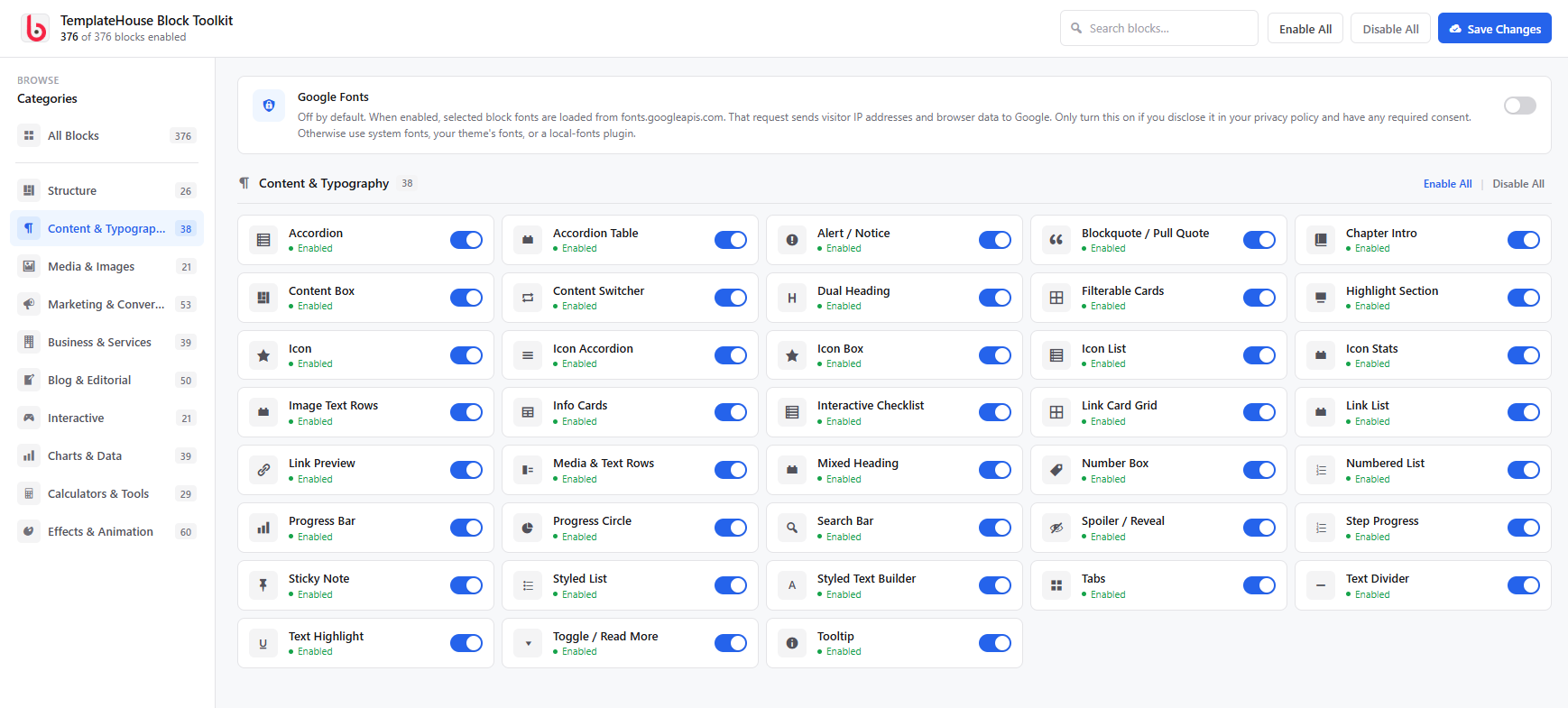Viewport: 1568px width, 708px height.
Task: Open the Business & Services category
Action: 106,342
